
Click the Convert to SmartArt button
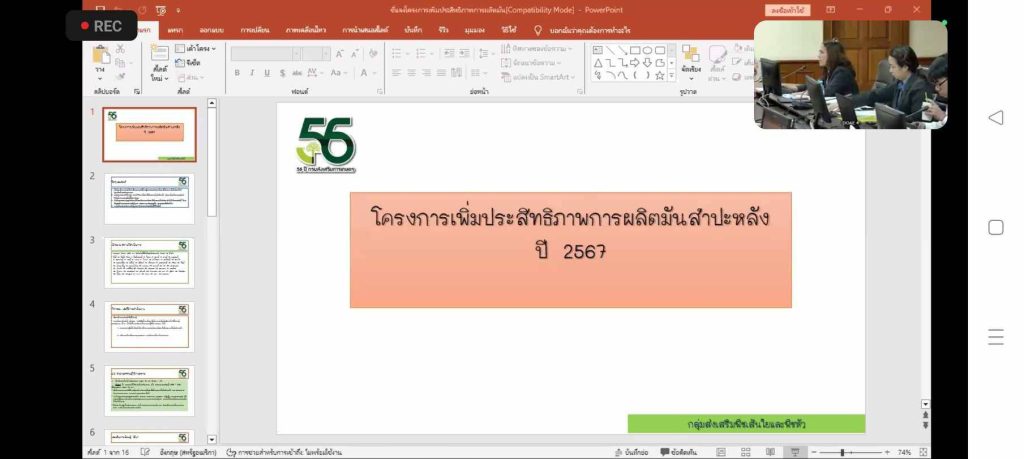[x=539, y=77]
